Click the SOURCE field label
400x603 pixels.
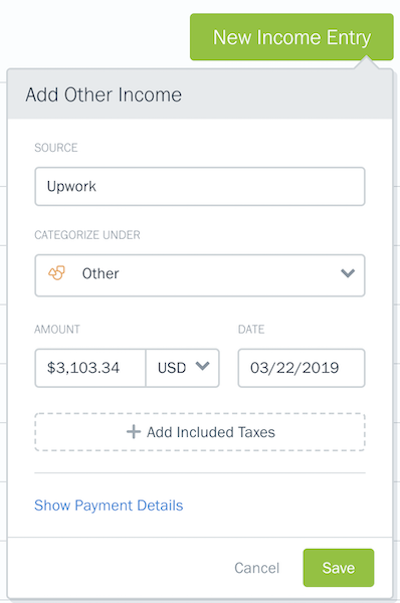(56, 148)
